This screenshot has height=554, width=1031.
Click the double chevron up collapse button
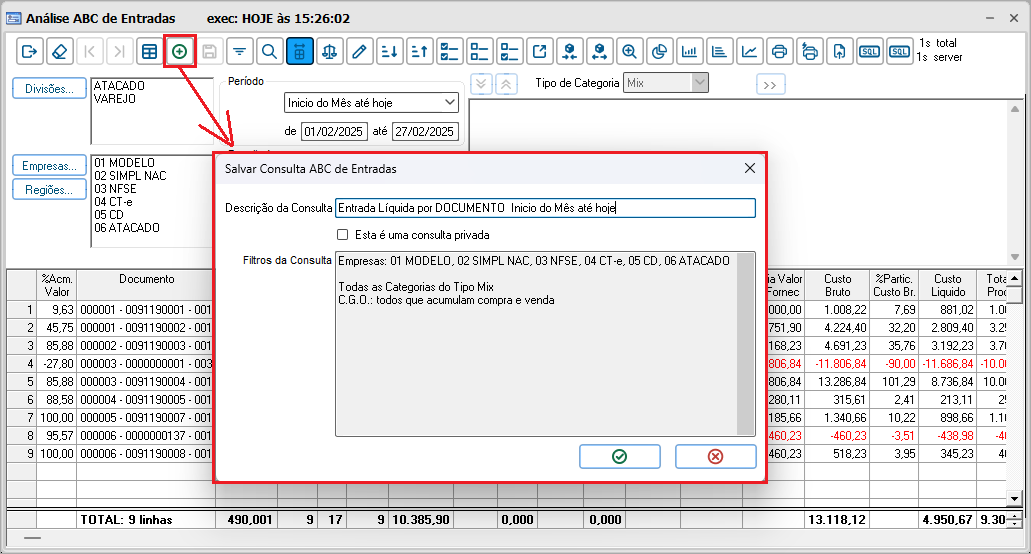coord(506,84)
